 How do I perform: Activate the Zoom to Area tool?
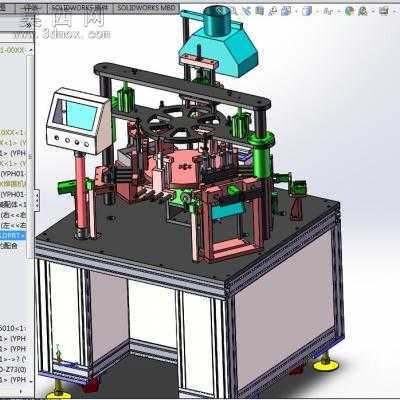[x=234, y=11]
